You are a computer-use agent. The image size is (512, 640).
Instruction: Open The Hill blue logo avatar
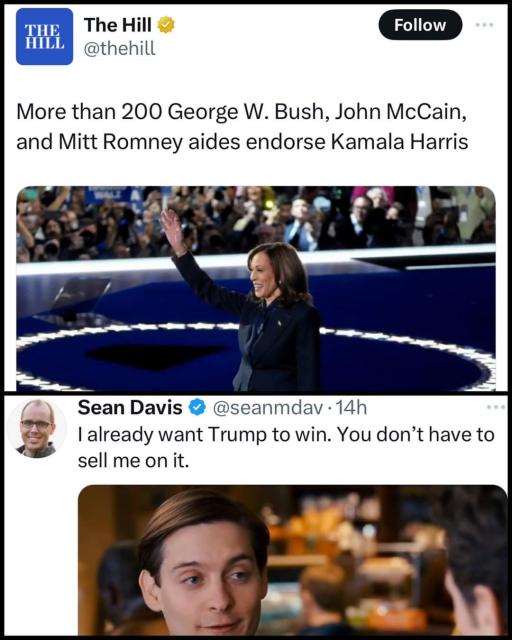[45, 36]
